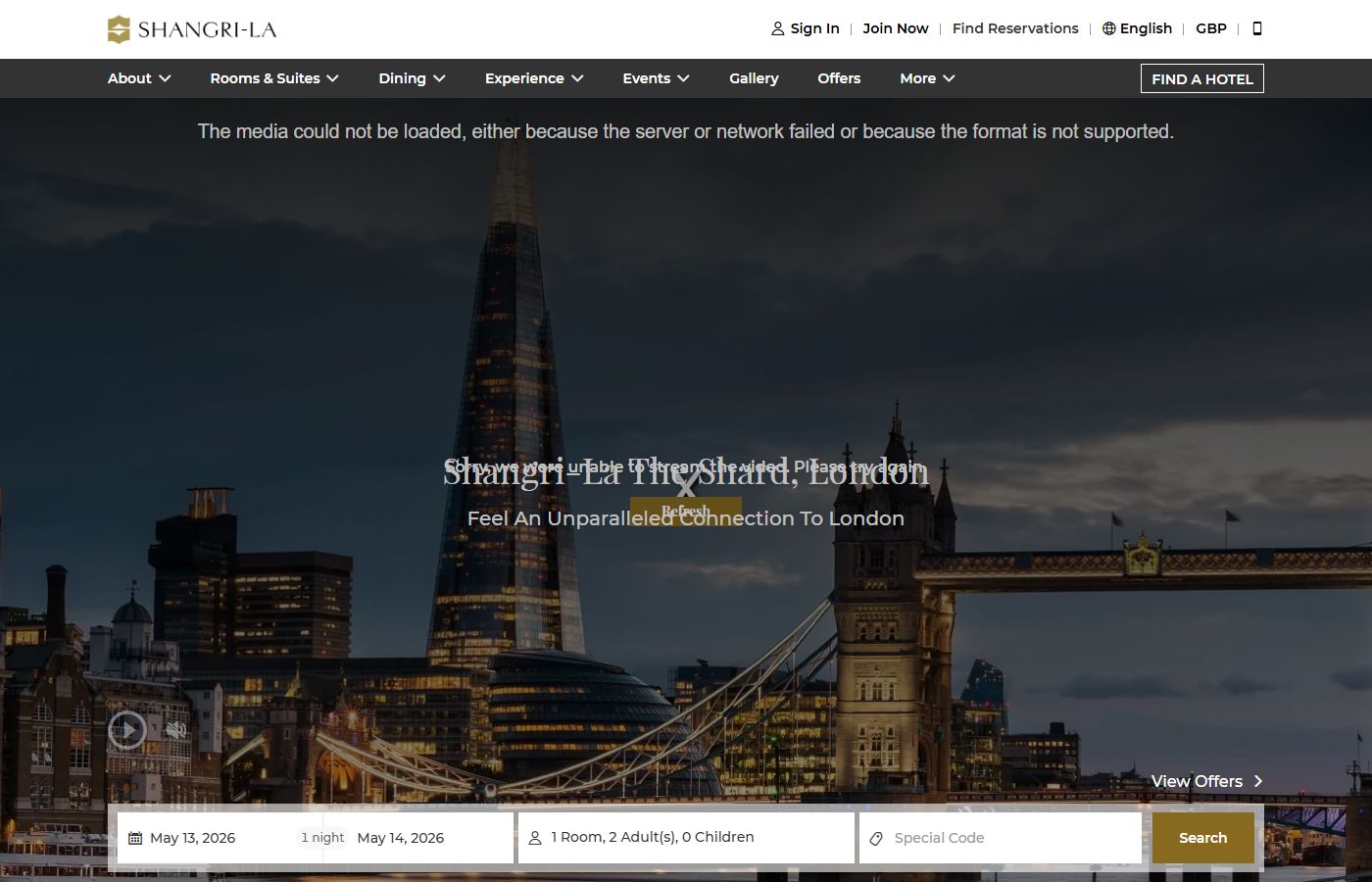
Task: Select check-out date May 14, 2026
Action: (x=401, y=838)
